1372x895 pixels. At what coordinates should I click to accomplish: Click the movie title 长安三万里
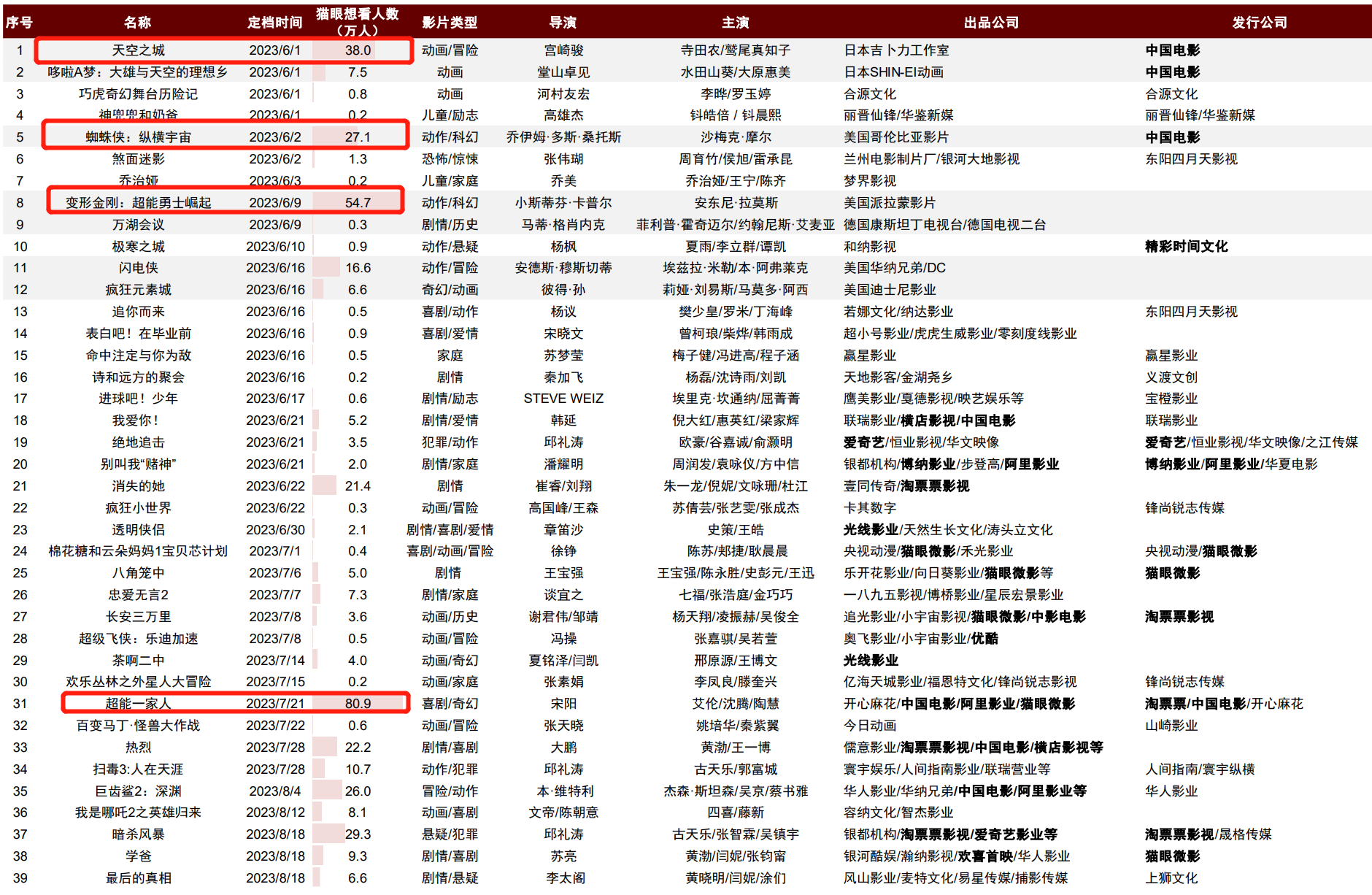[x=139, y=617]
